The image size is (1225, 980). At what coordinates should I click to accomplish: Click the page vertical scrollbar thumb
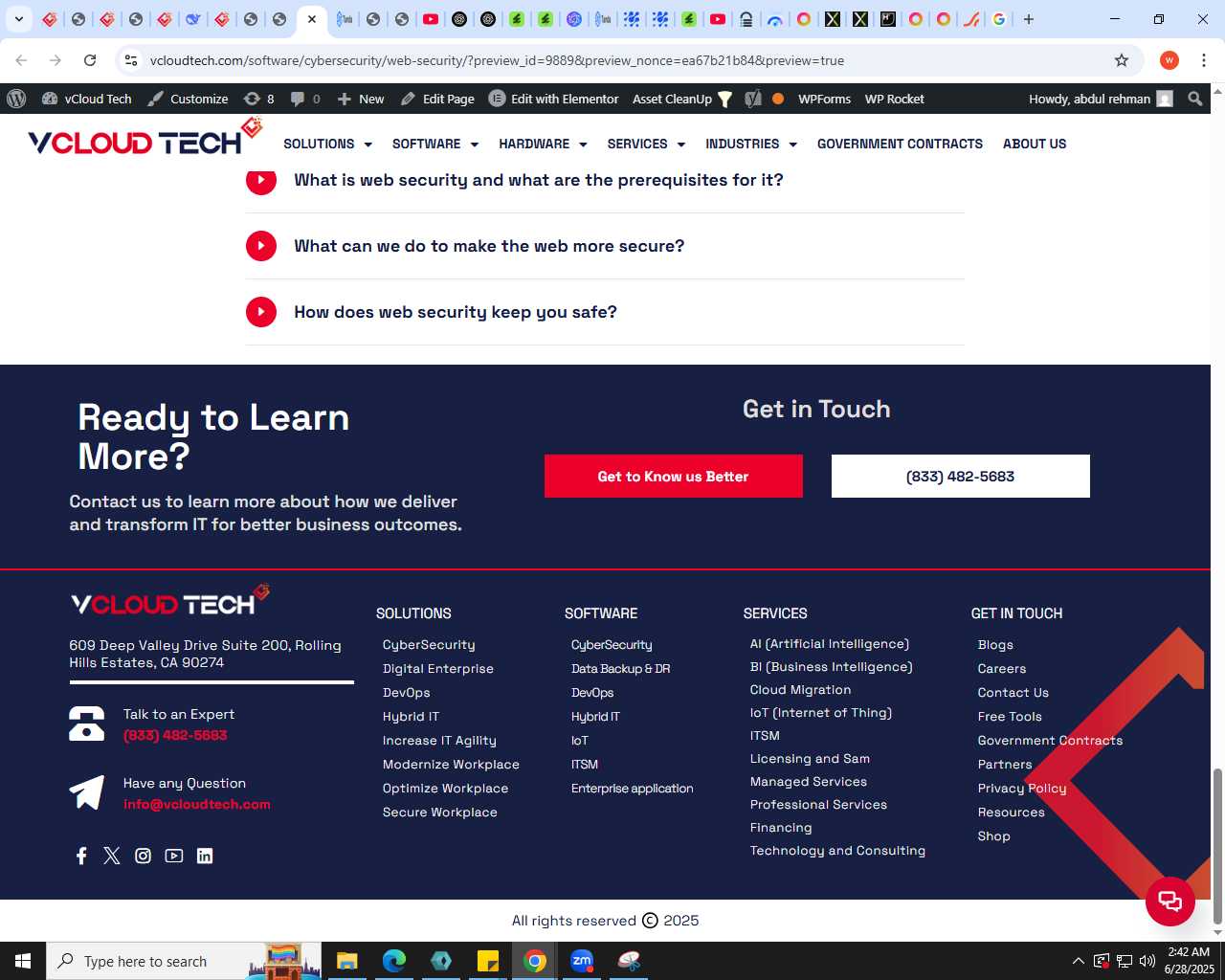pos(1217,846)
